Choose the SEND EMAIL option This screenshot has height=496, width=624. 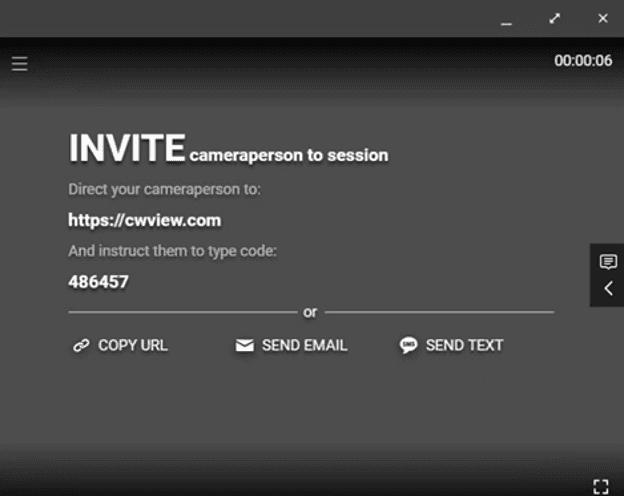pyautogui.click(x=304, y=346)
